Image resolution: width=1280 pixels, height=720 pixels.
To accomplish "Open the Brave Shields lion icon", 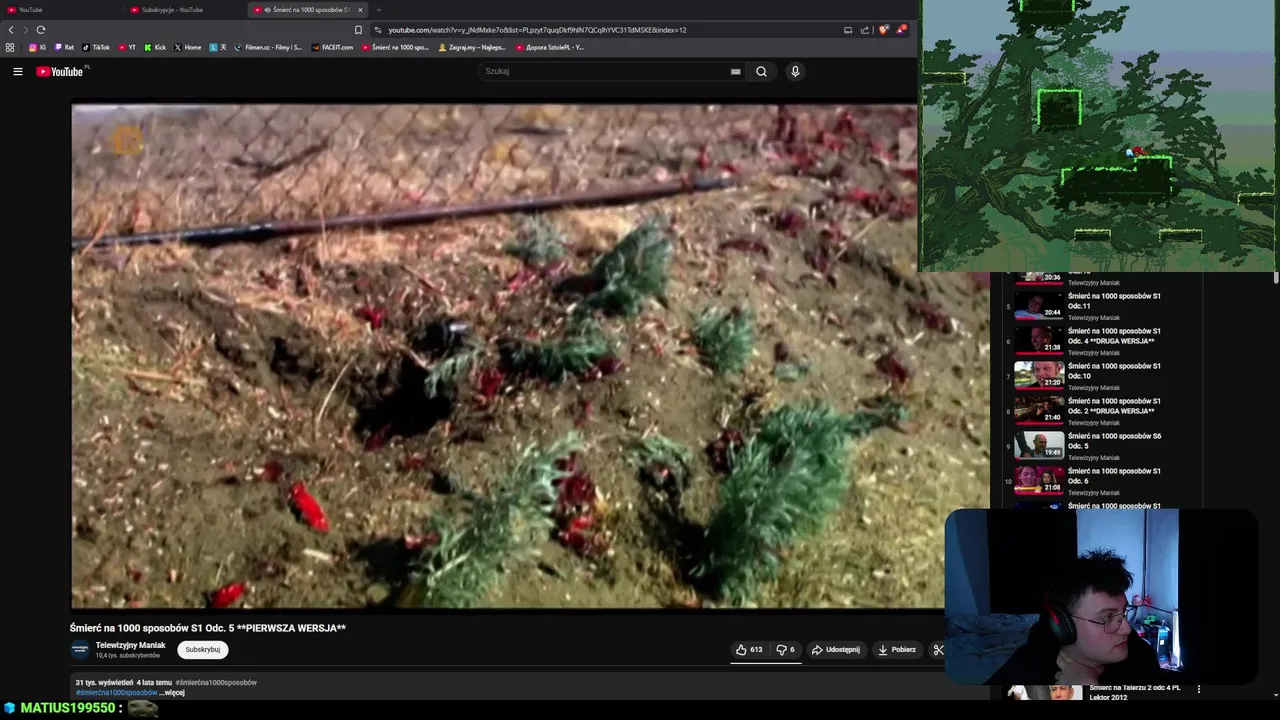I will pos(883,30).
